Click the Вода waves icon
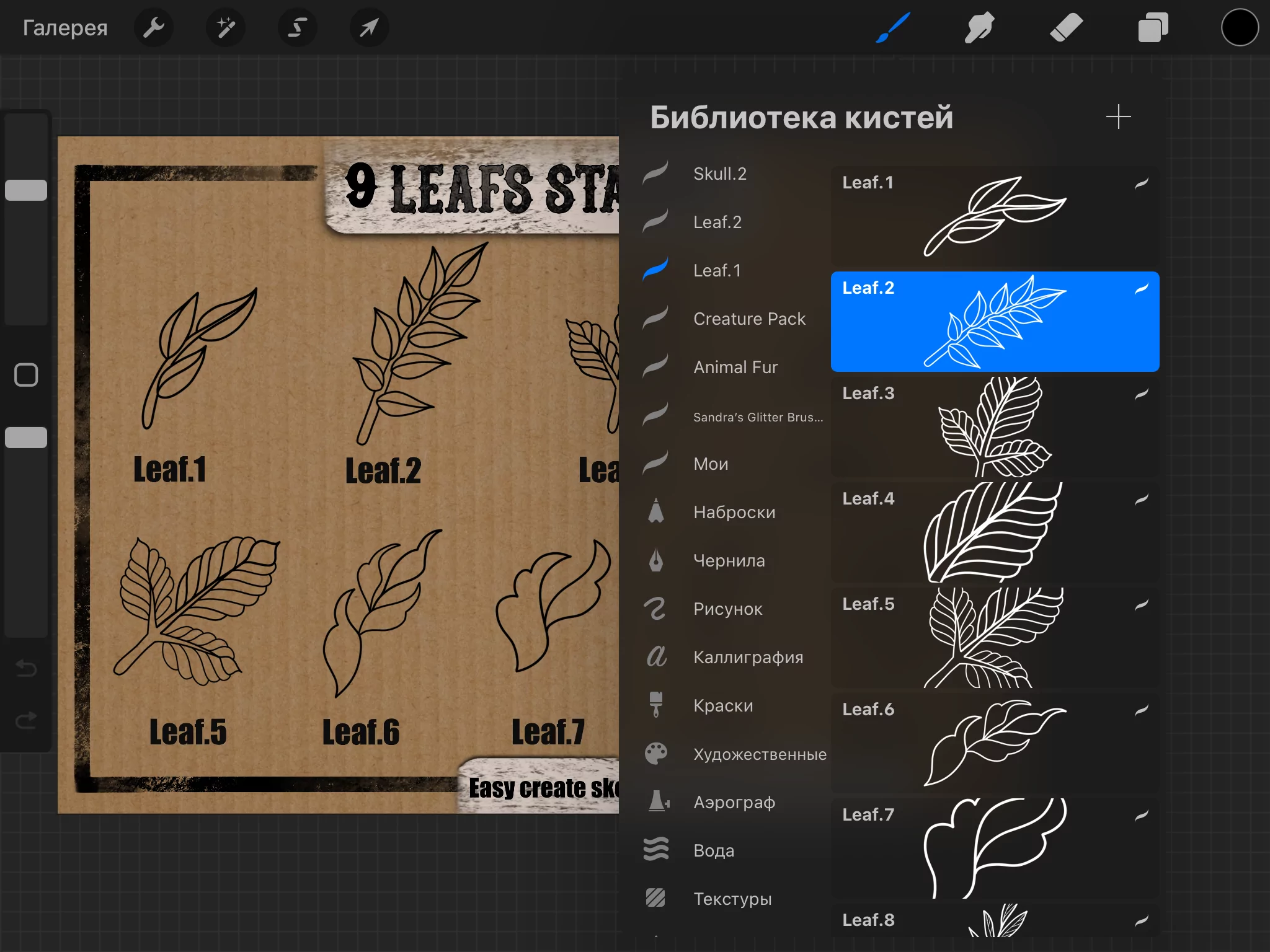Screen dimensions: 1270x952 (x=656, y=849)
